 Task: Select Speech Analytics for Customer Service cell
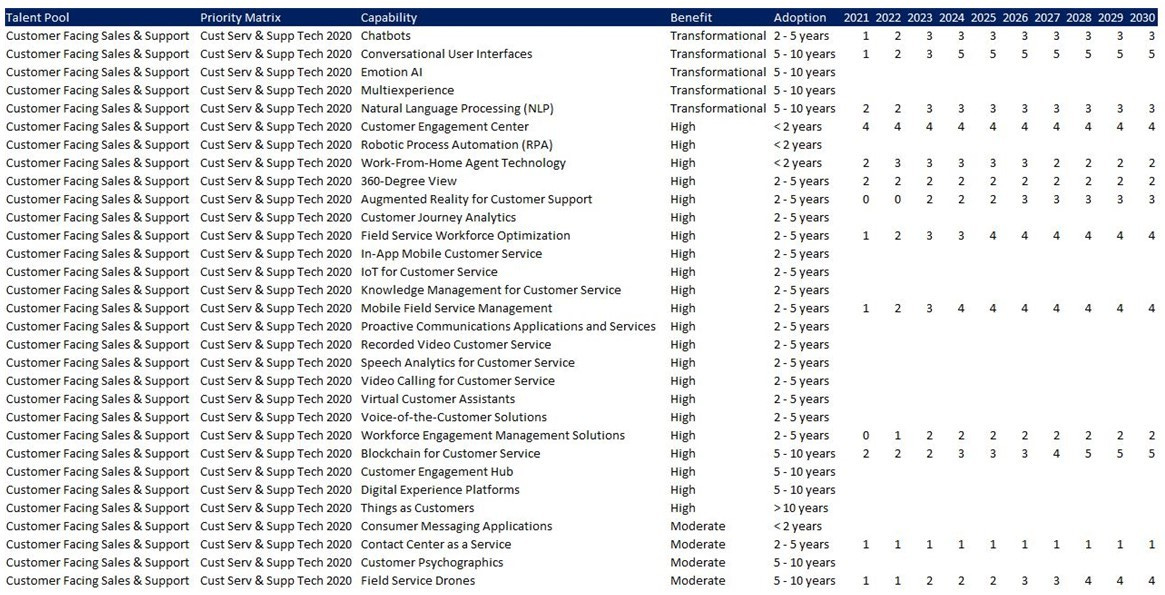468,363
